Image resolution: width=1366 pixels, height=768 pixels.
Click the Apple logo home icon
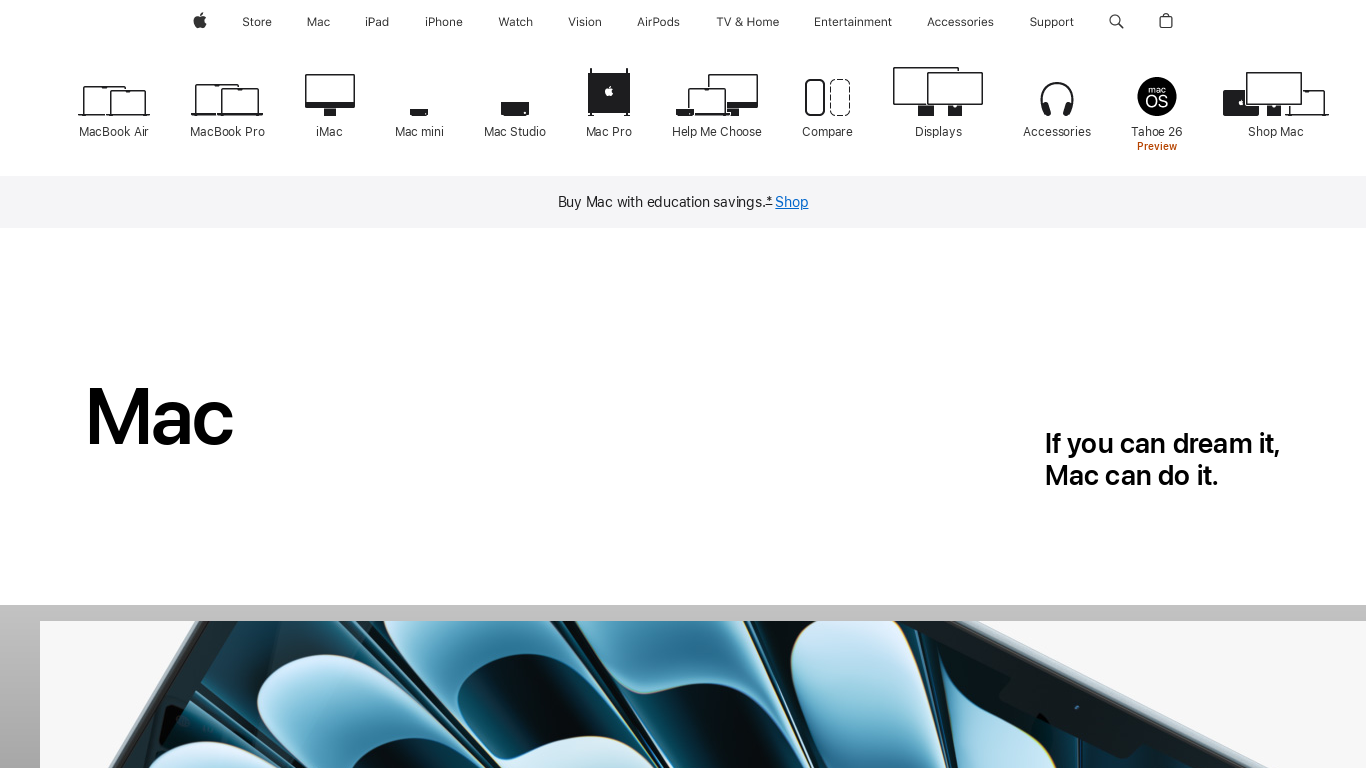pos(200,21)
